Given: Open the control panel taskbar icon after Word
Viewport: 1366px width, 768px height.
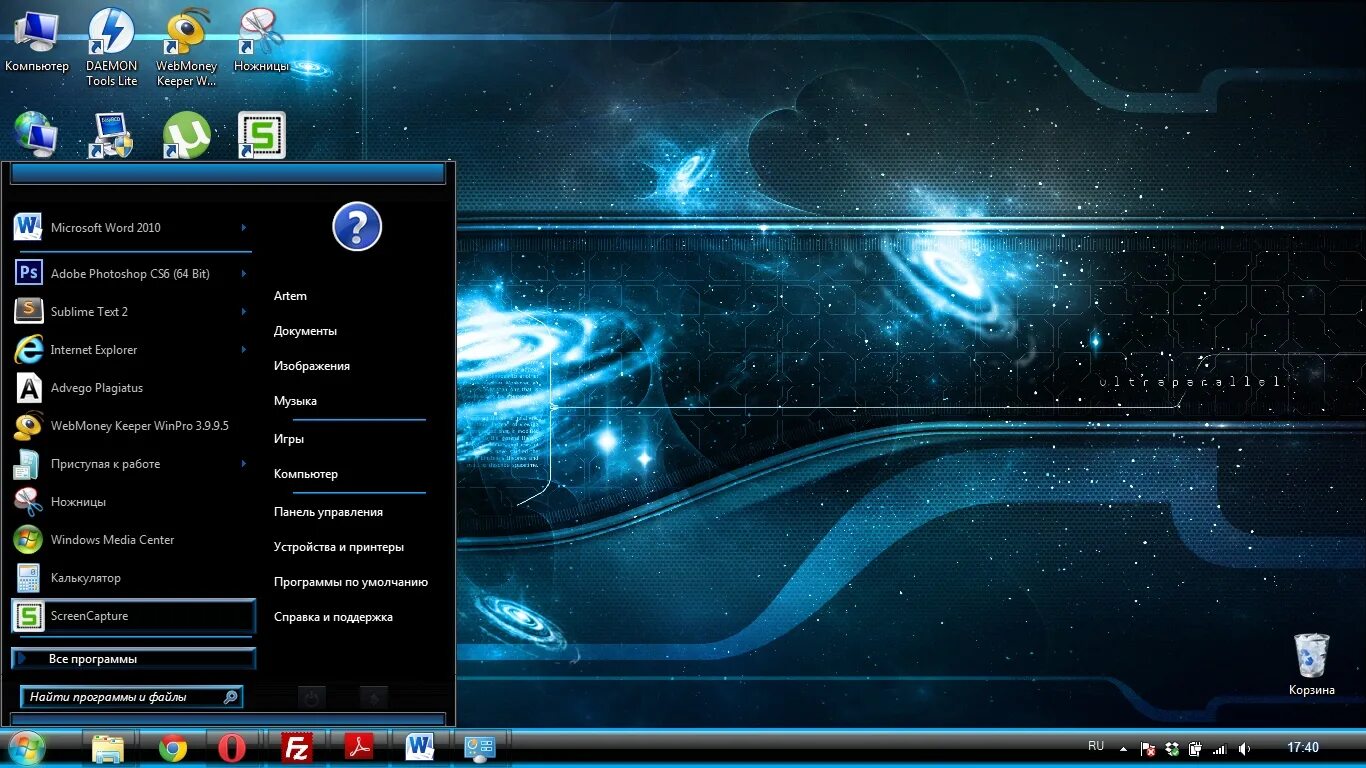Looking at the screenshot, I should pyautogui.click(x=481, y=748).
